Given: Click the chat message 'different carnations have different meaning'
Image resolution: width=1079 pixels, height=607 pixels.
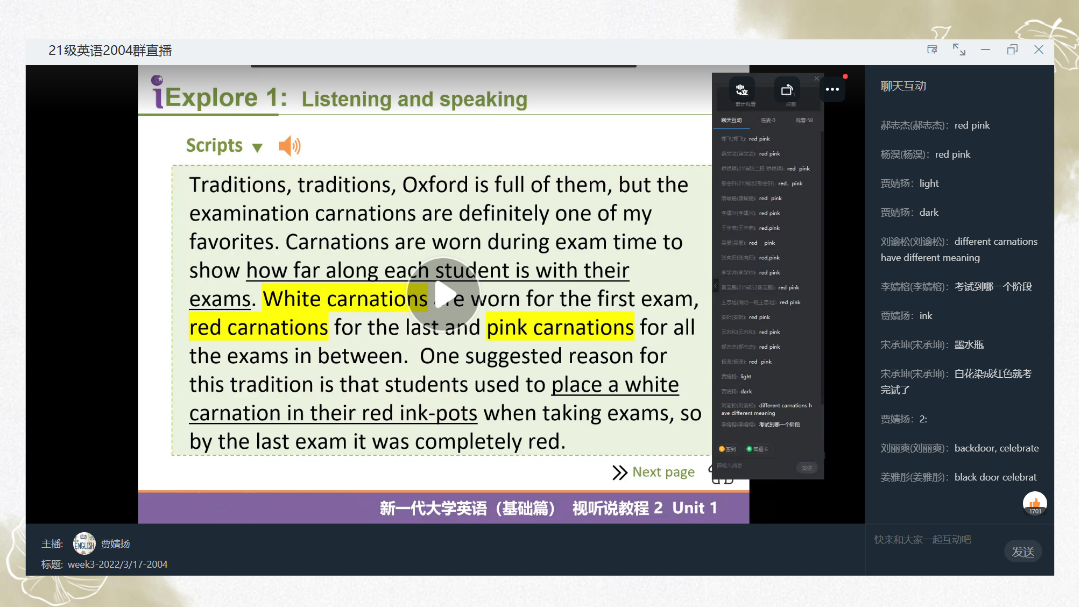Looking at the screenshot, I should coord(959,249).
